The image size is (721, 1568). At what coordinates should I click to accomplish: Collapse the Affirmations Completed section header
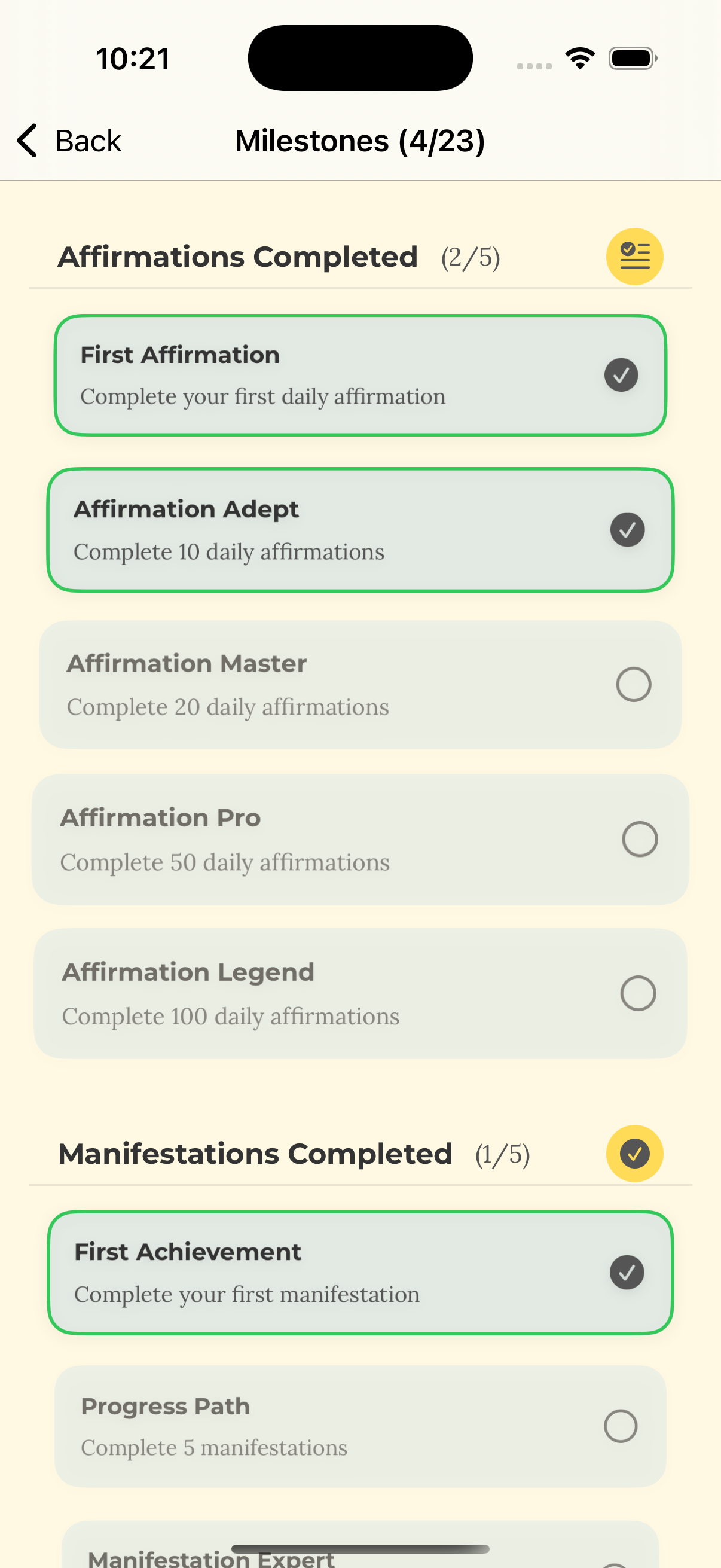click(x=237, y=257)
